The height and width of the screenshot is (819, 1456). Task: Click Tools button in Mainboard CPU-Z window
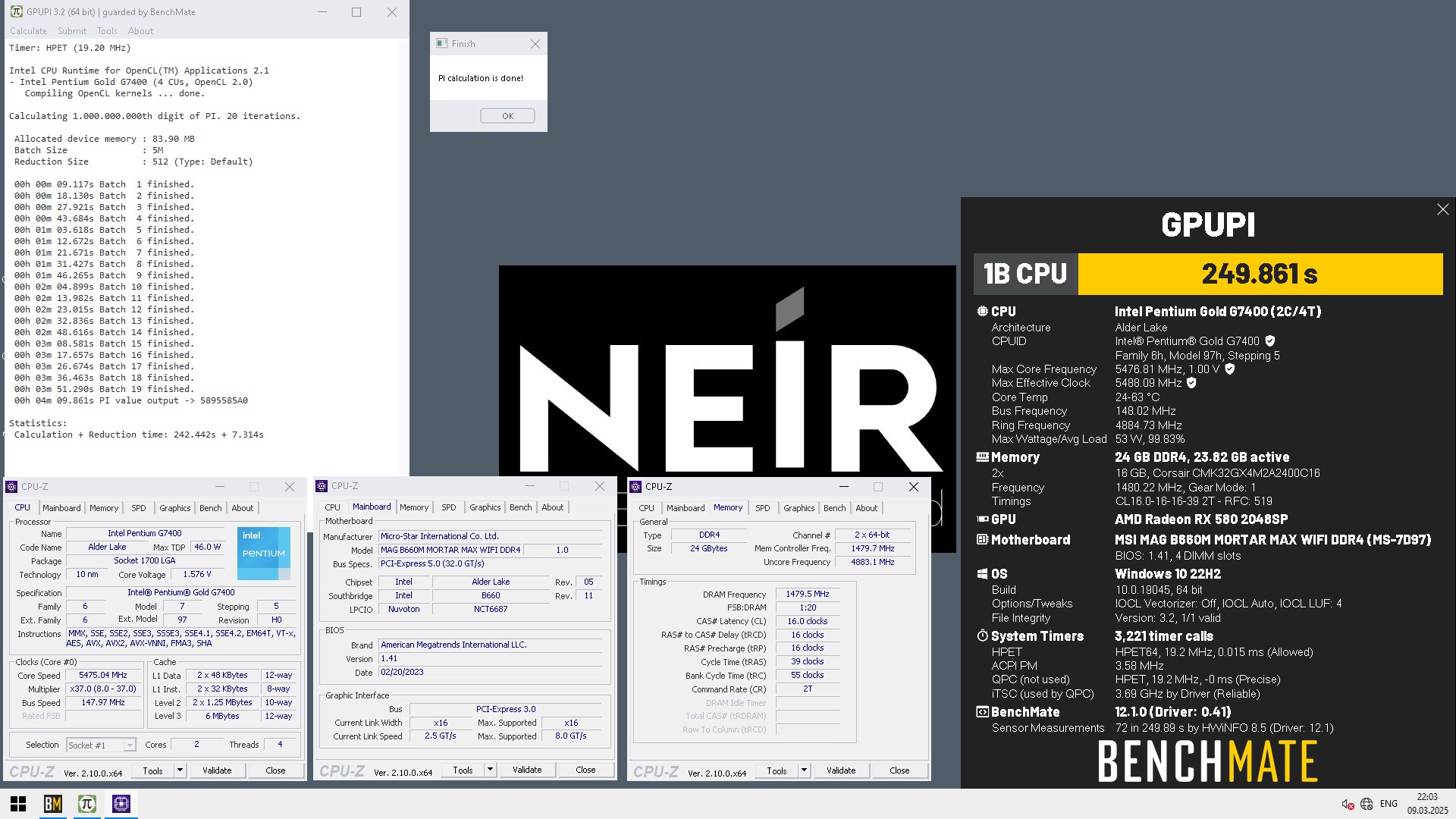(x=463, y=770)
